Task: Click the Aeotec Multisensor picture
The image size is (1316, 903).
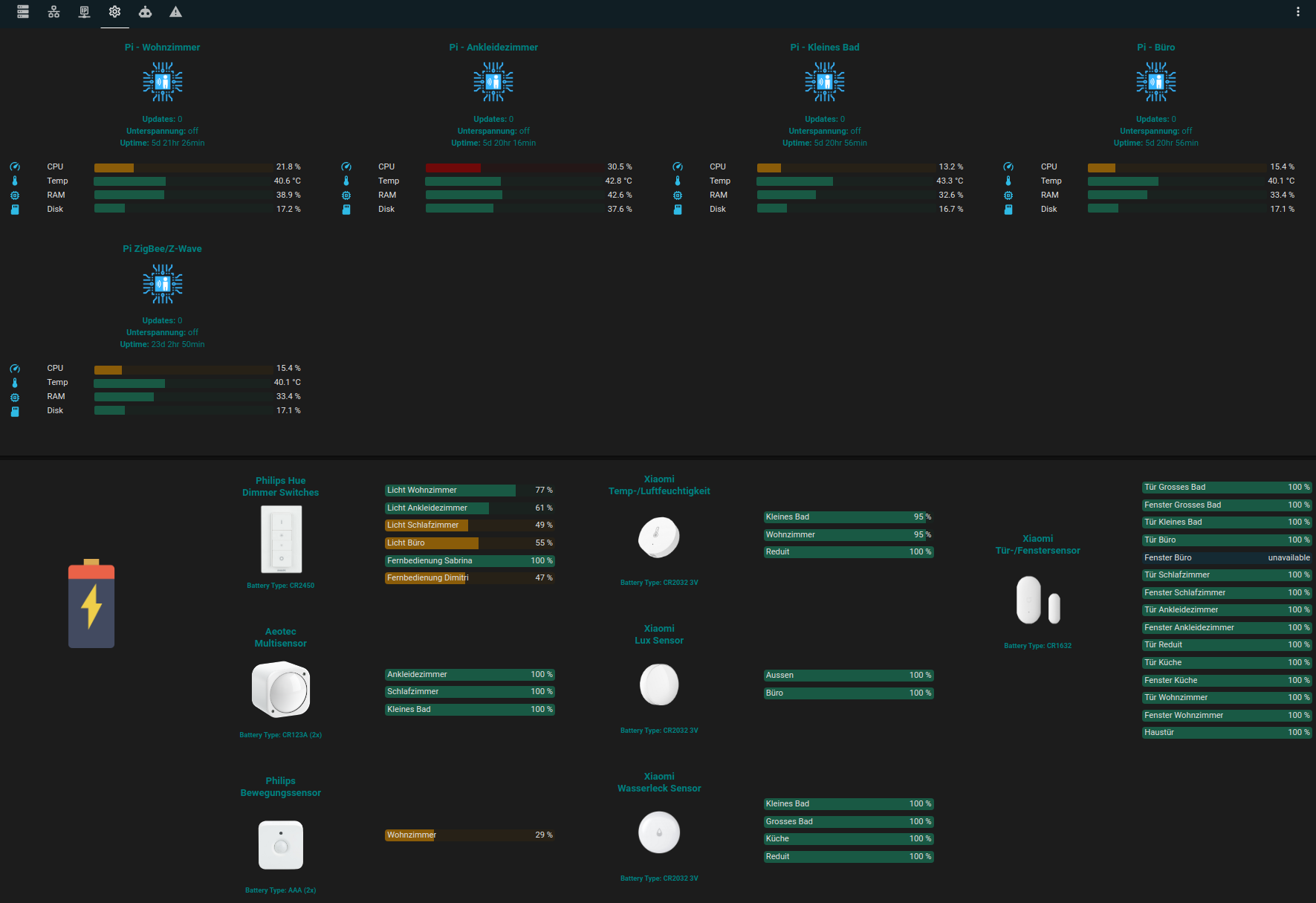Action: [281, 689]
